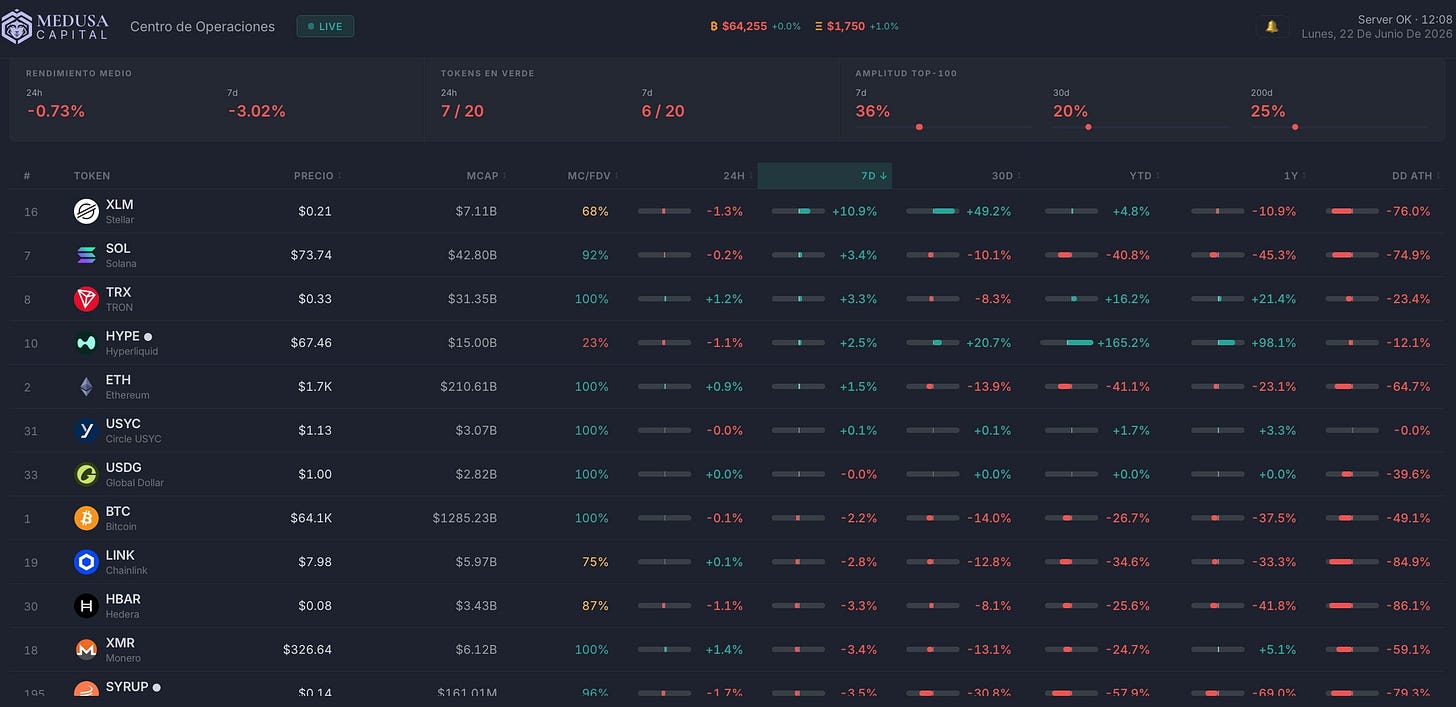This screenshot has width=1456, height=707.
Task: Click the 6 / 20 tokens in green
Action: click(663, 111)
